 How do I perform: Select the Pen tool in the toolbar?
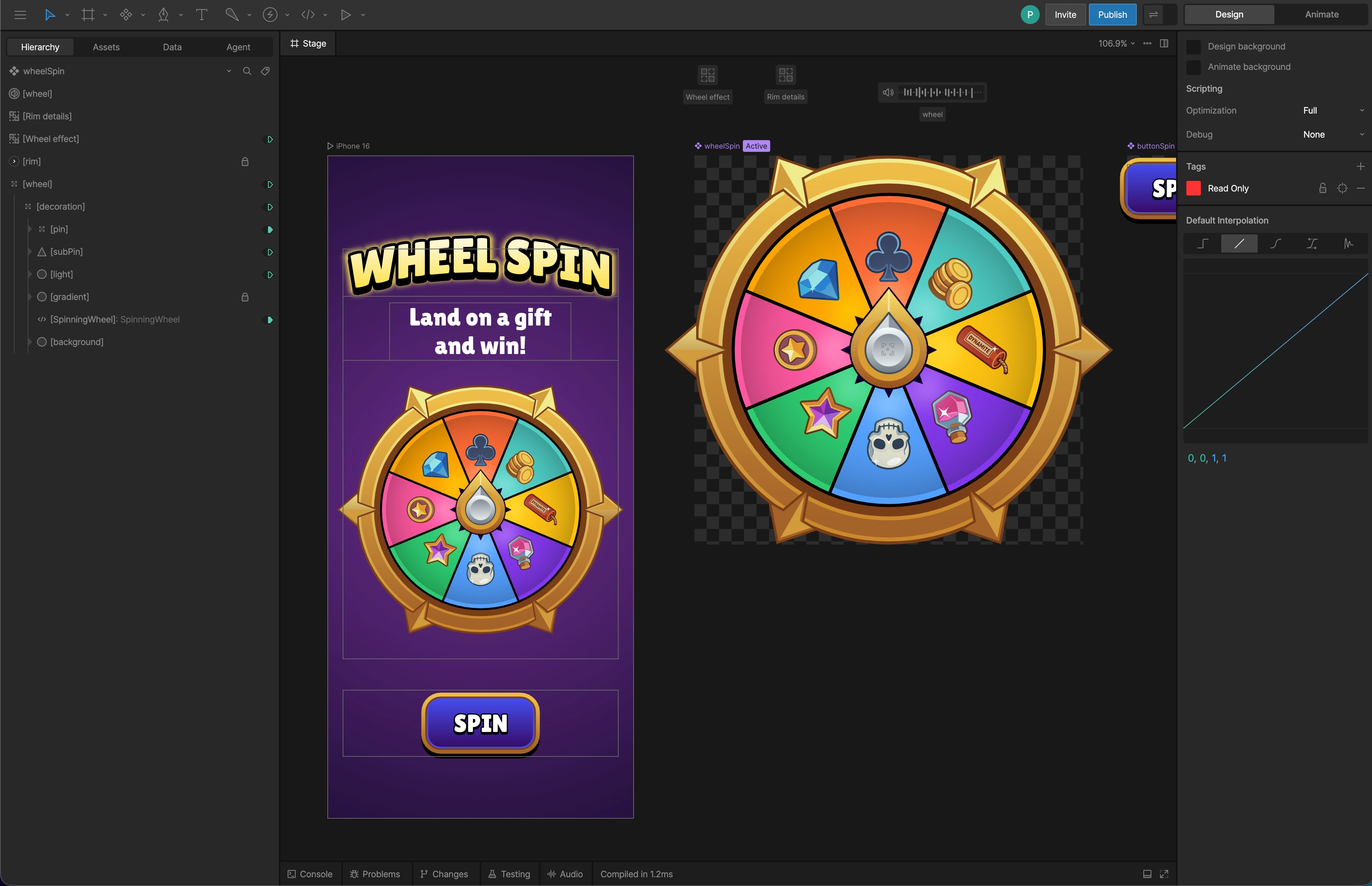[164, 15]
